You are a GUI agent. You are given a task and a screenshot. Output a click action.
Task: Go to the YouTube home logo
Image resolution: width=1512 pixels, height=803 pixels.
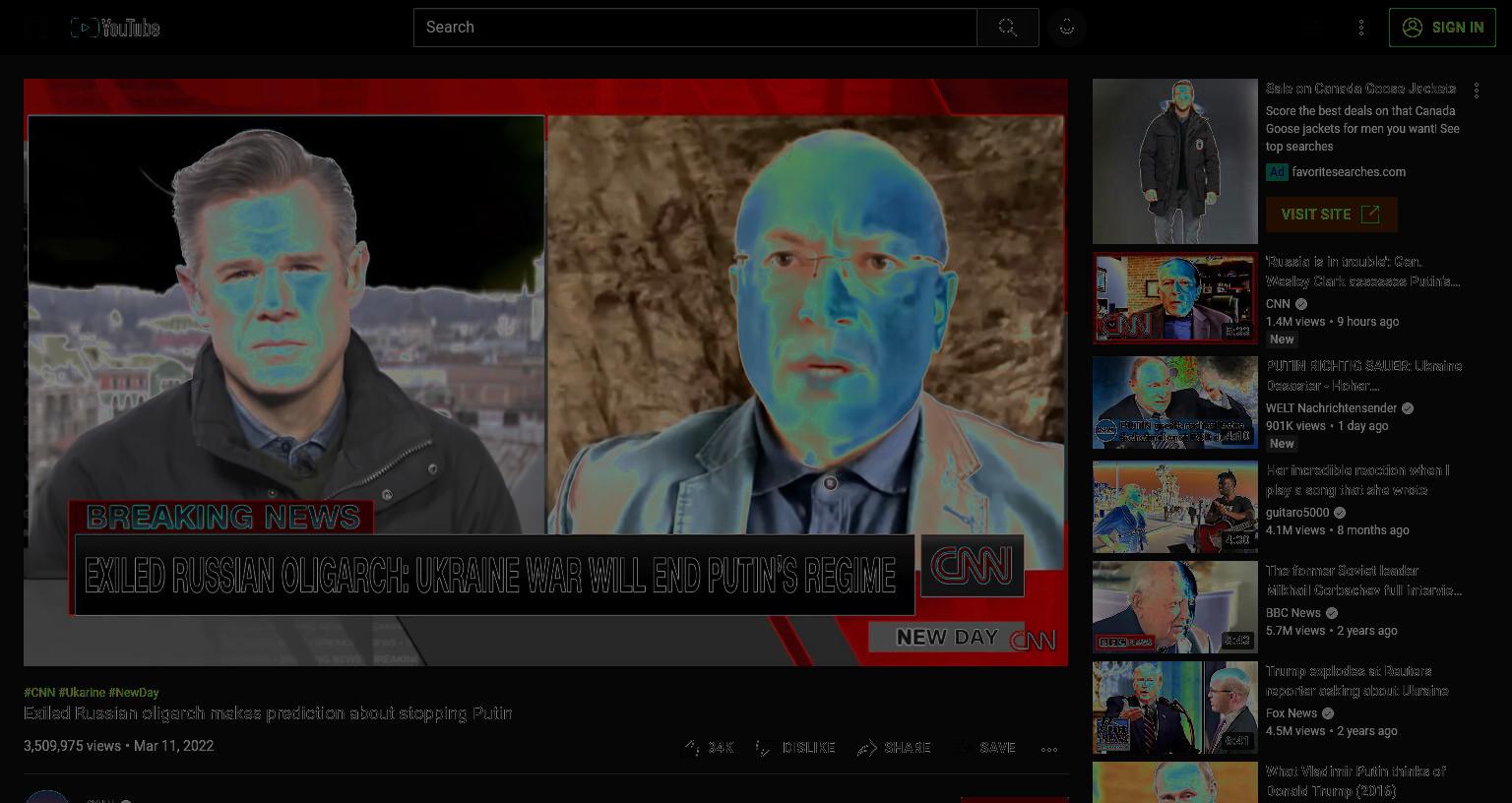tap(115, 28)
